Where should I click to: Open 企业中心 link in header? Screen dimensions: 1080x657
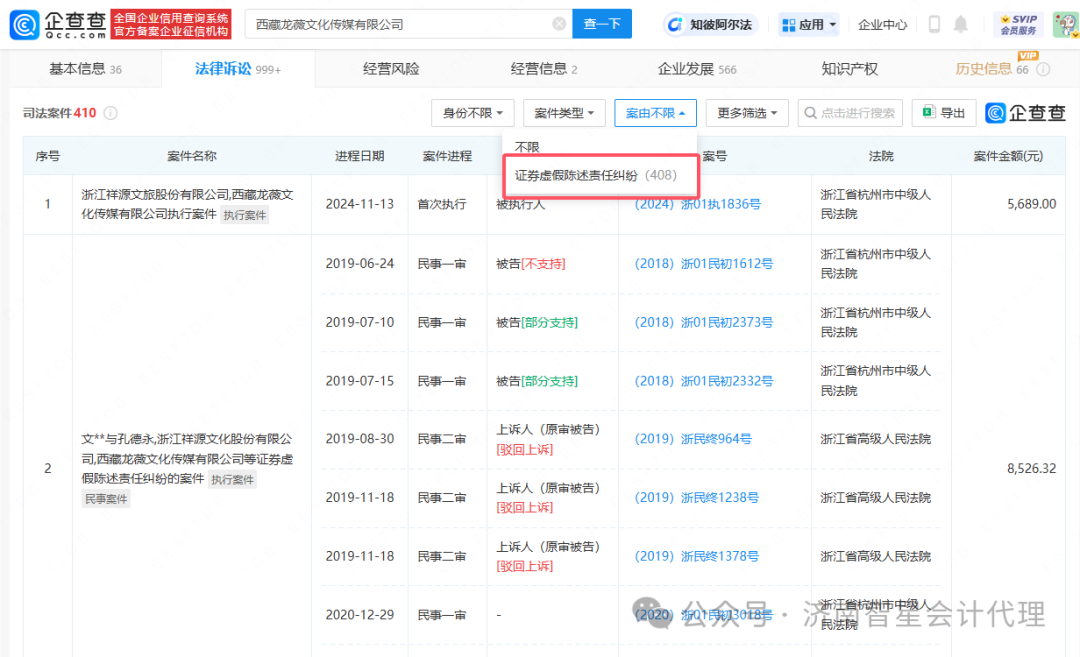(x=882, y=25)
